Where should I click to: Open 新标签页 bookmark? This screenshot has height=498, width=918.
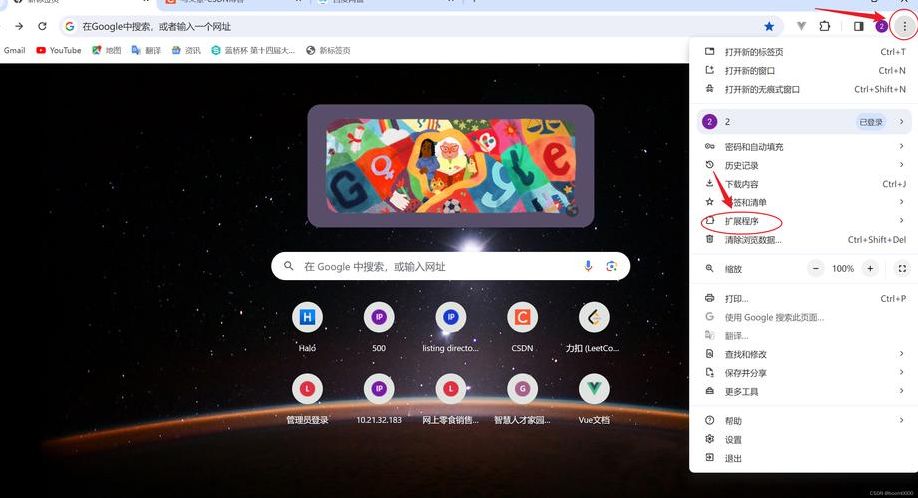[x=328, y=50]
